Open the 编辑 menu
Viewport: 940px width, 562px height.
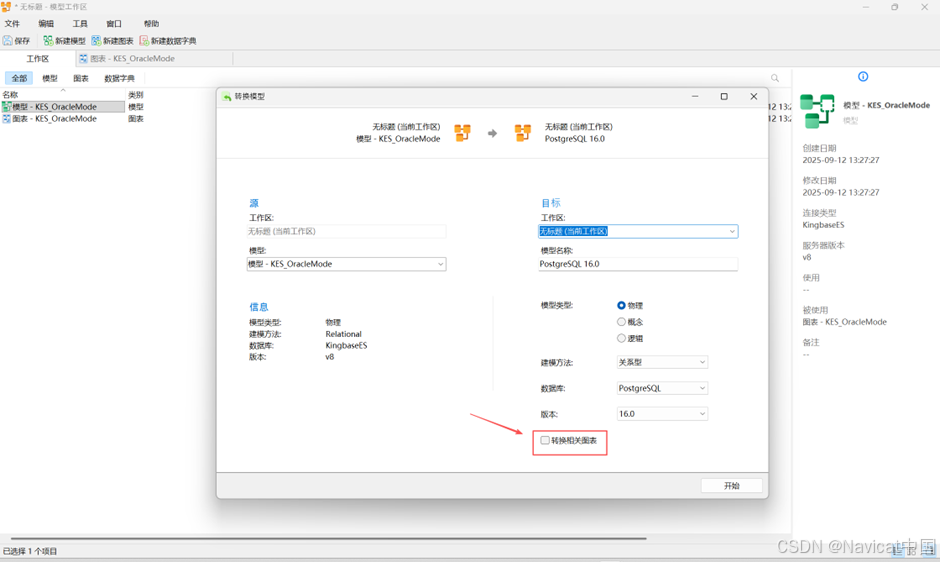click(x=46, y=24)
